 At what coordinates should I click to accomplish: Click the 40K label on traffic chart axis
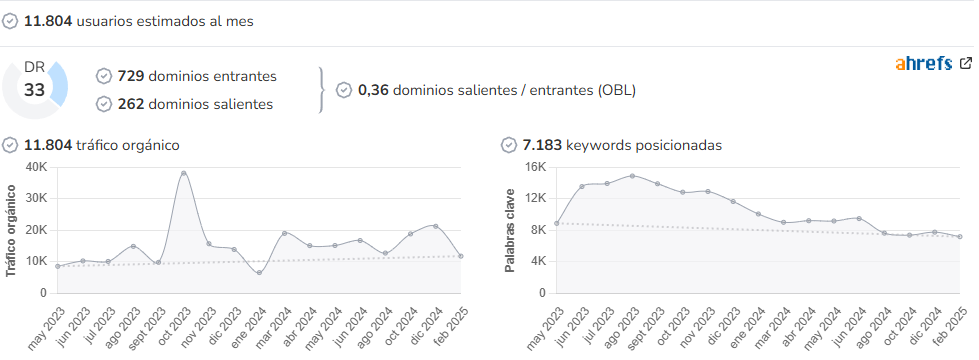(36, 167)
